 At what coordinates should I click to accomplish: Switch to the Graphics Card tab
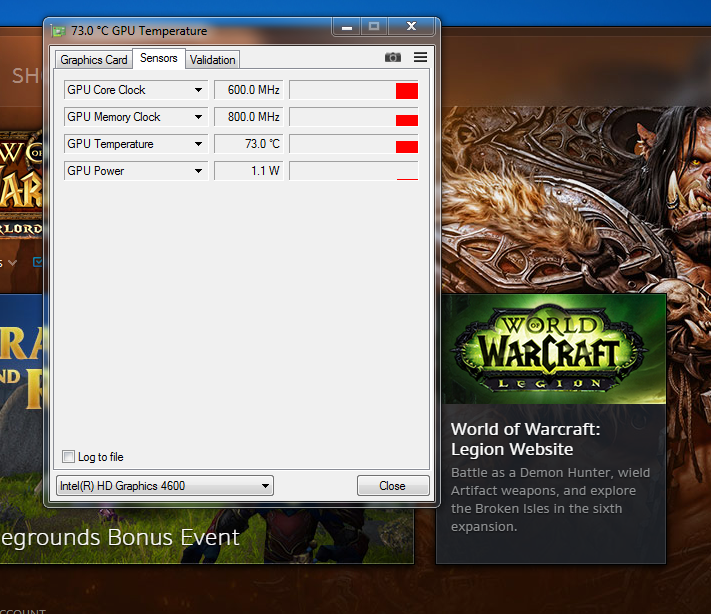(94, 60)
